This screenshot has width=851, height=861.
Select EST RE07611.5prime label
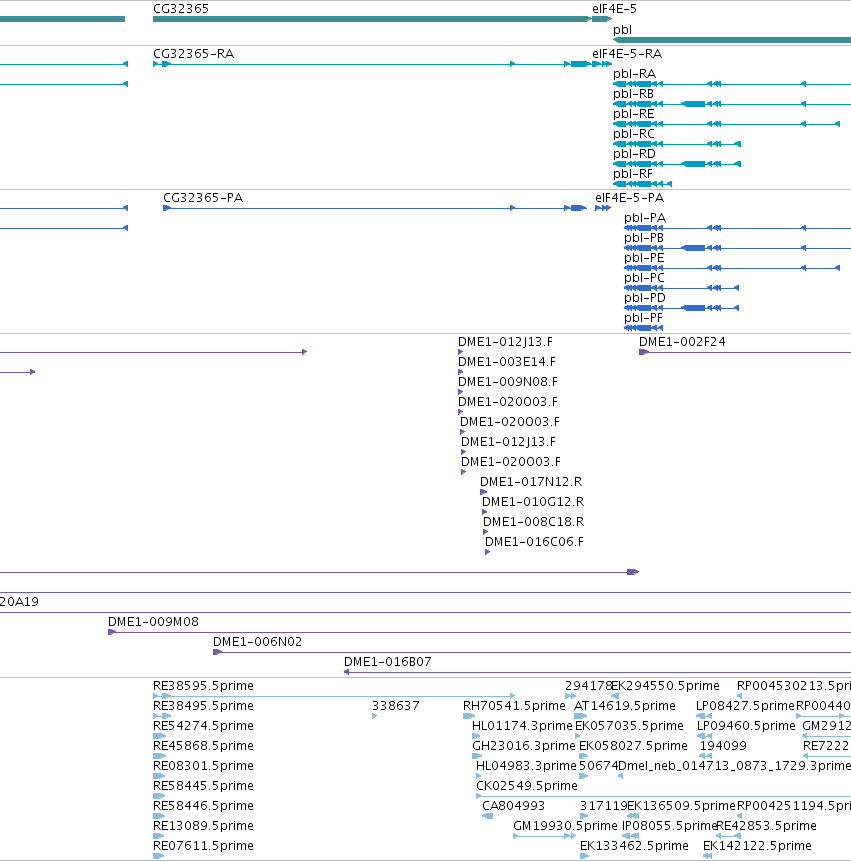tap(203, 846)
